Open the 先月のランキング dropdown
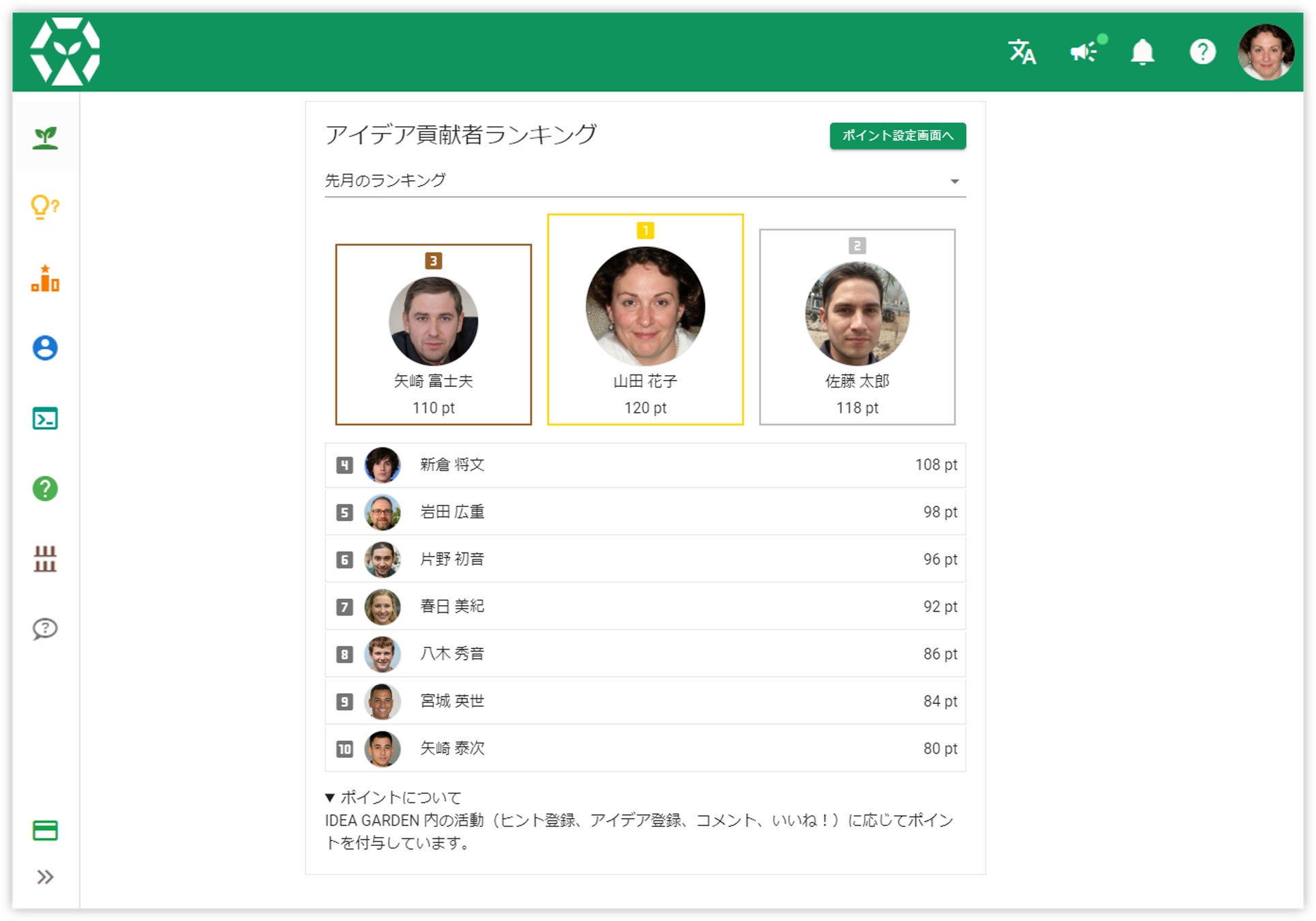 tap(644, 181)
